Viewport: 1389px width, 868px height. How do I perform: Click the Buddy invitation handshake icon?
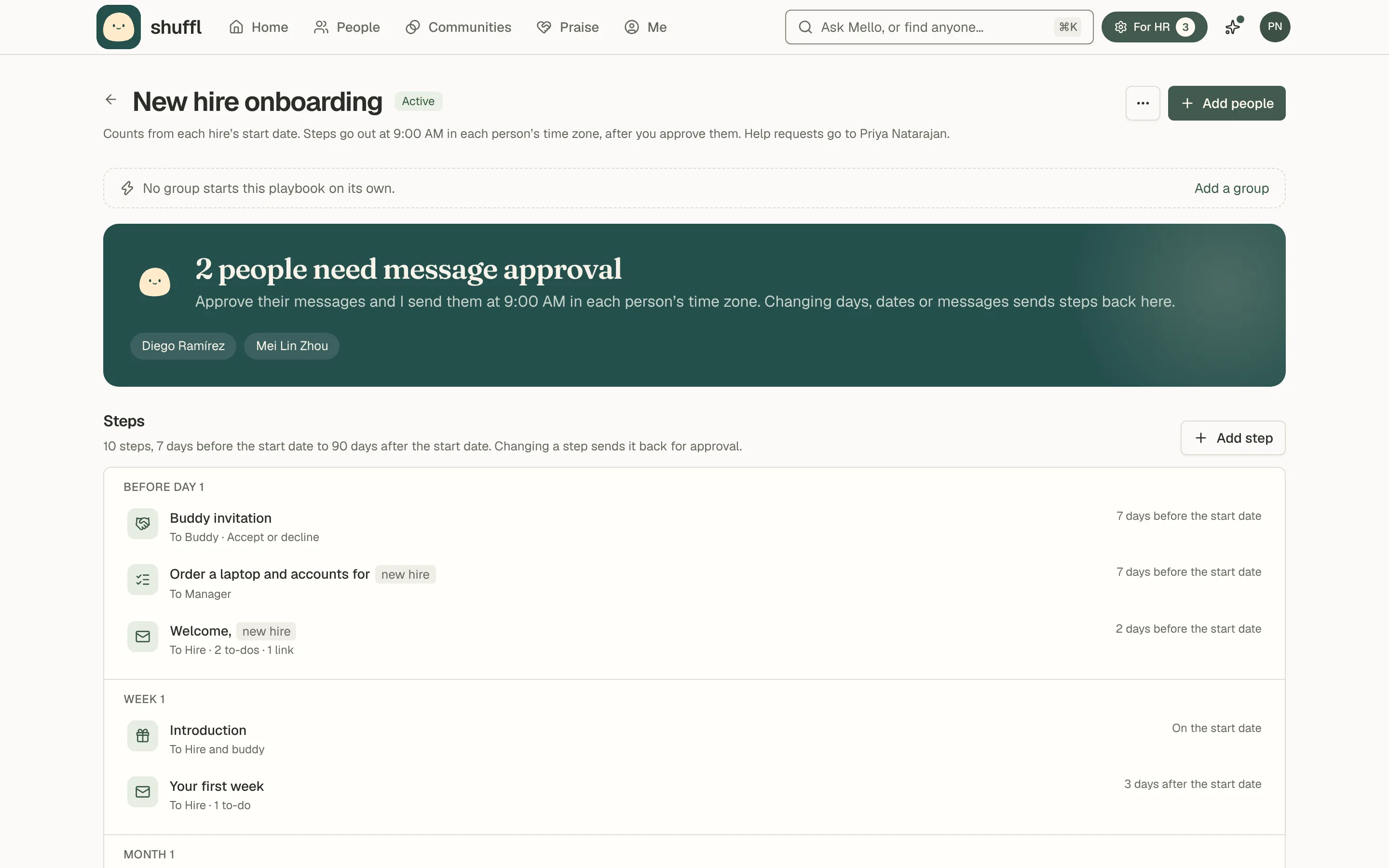143,524
